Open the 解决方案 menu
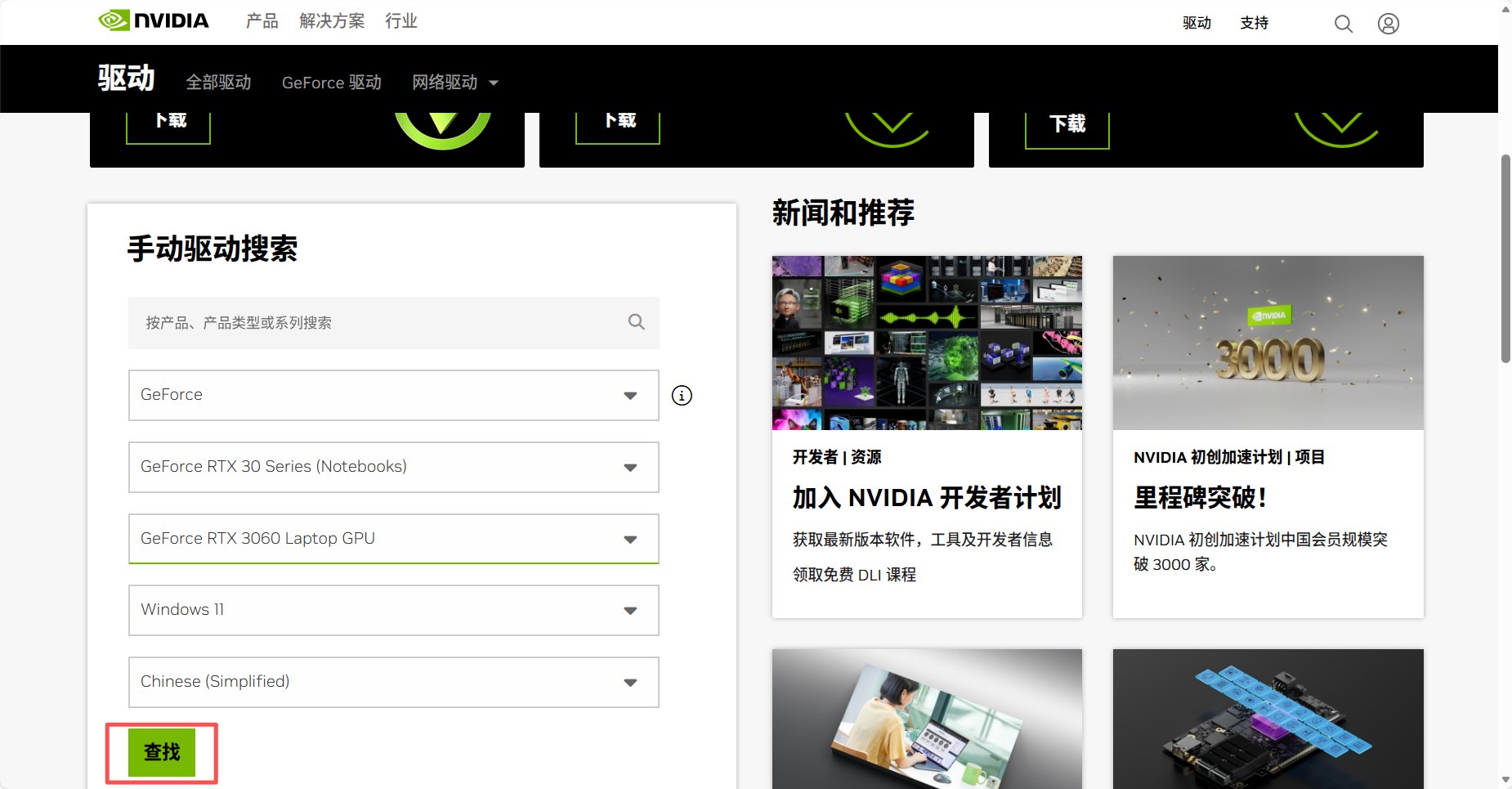Image resolution: width=1512 pixels, height=789 pixels. [x=332, y=21]
